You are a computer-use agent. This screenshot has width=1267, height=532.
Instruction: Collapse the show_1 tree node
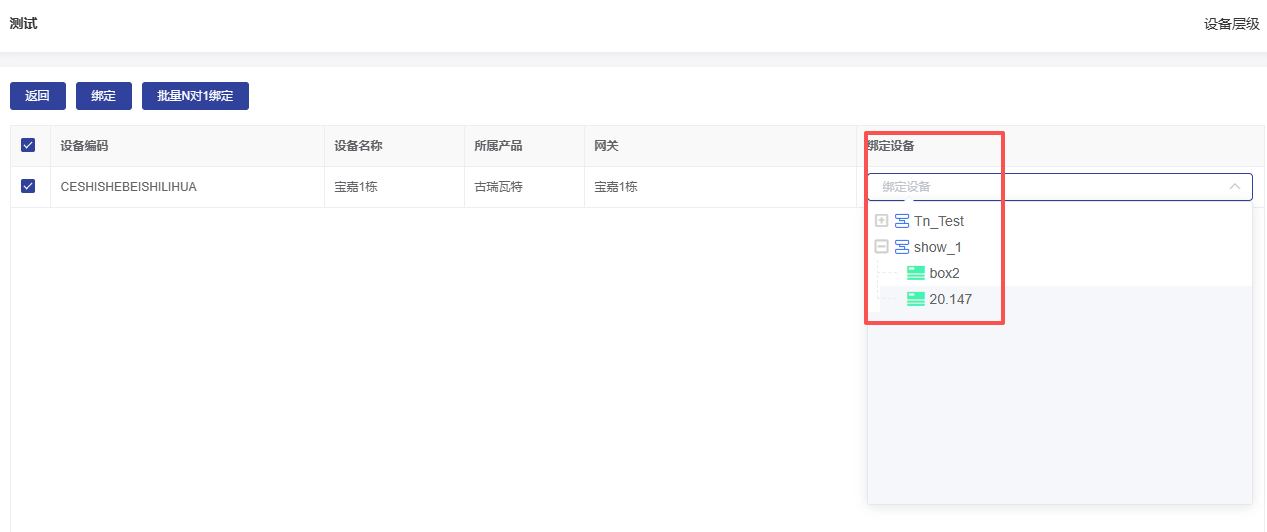coord(881,247)
